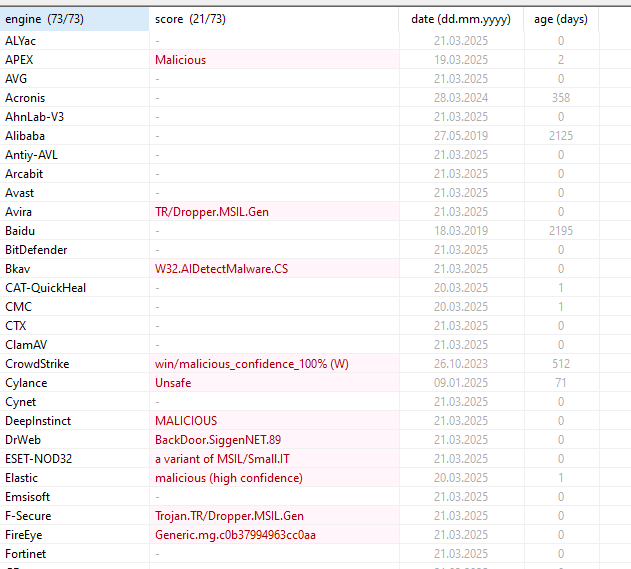Image resolution: width=631 pixels, height=569 pixels.
Task: Click Baidu date 18.03.2019
Action: pos(461,231)
